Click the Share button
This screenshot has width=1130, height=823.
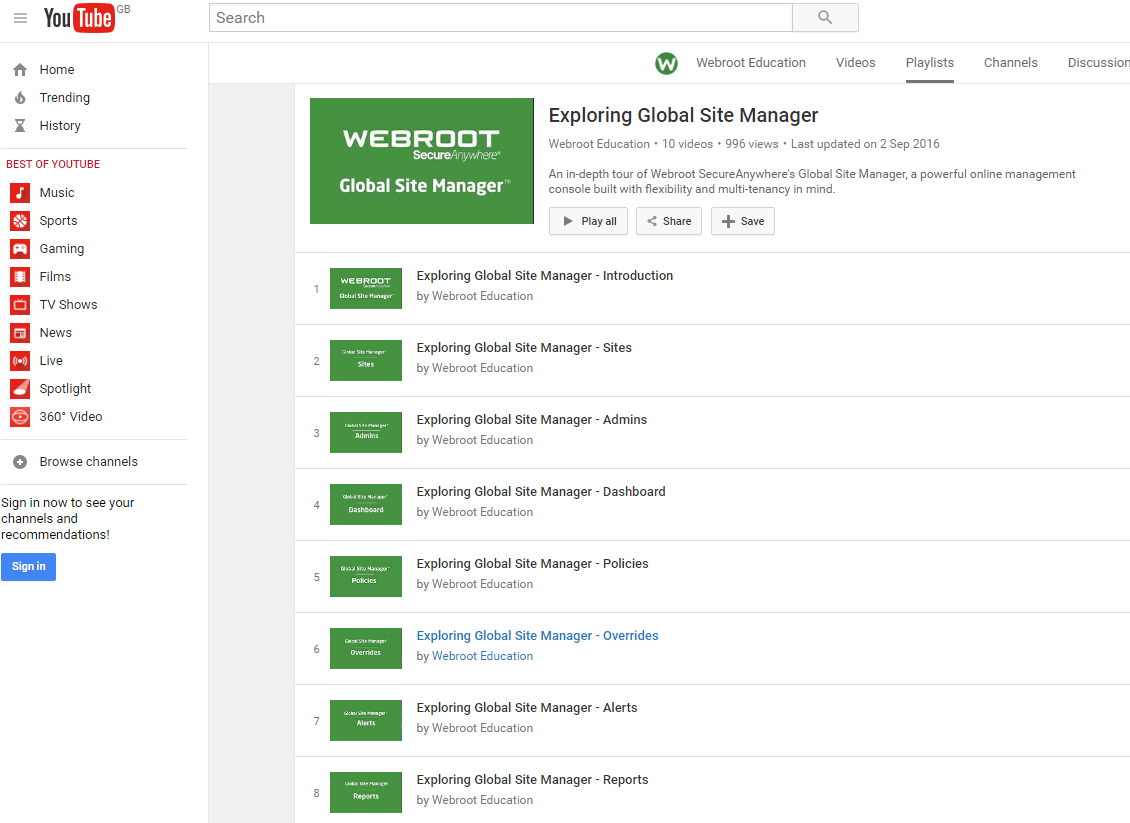tap(669, 221)
